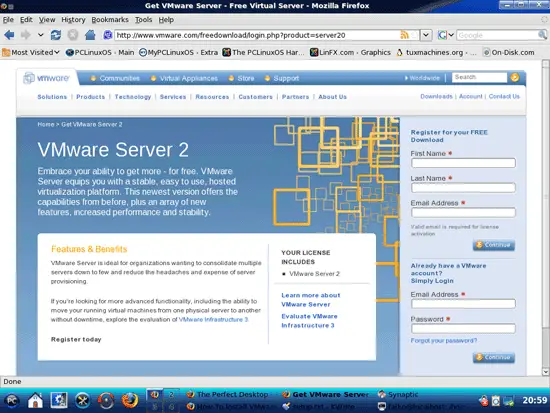Click Continue under the registration form
The width and height of the screenshot is (550, 413).
tap(494, 245)
